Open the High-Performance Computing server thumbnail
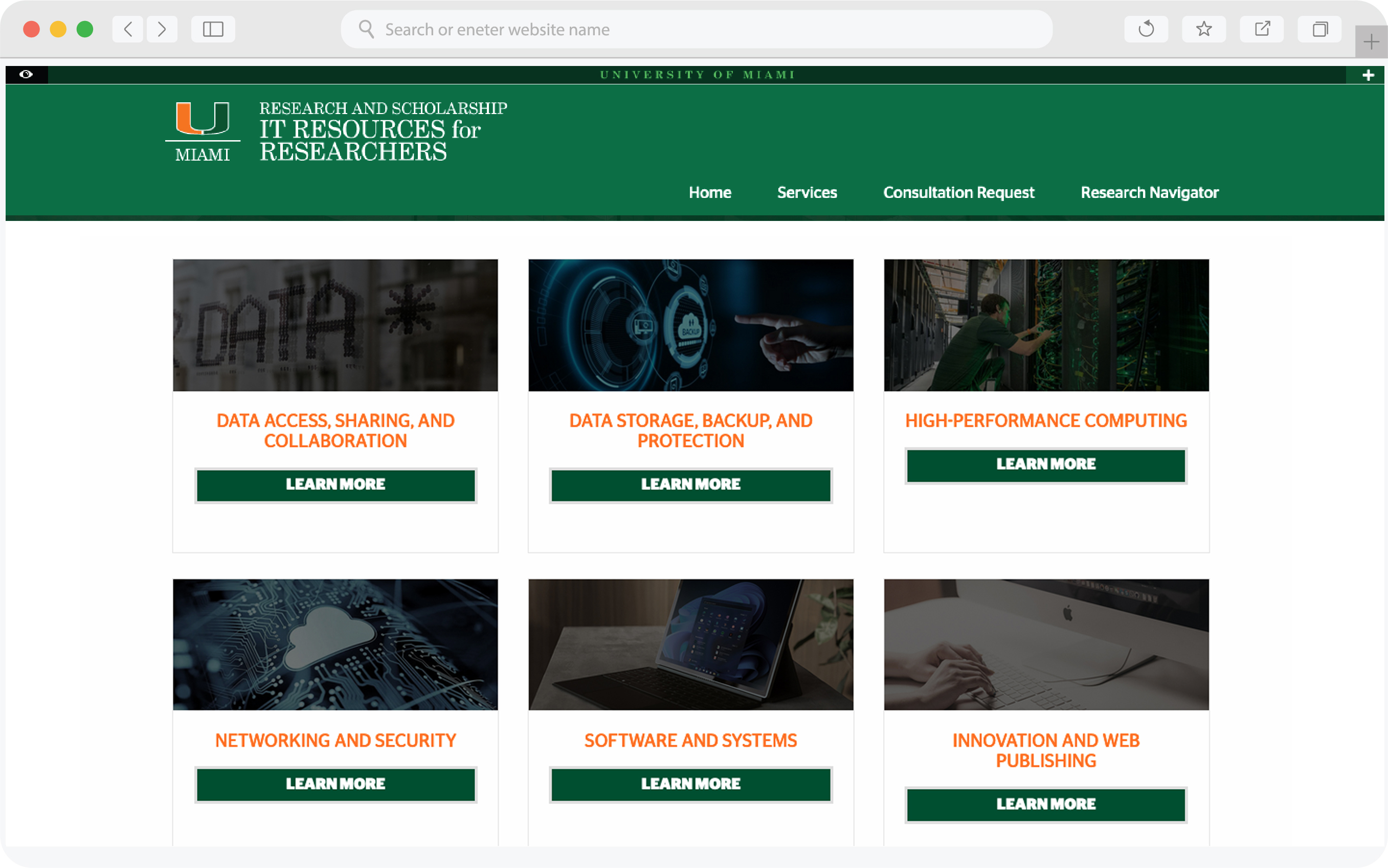This screenshot has height=868, width=1388. click(x=1046, y=325)
